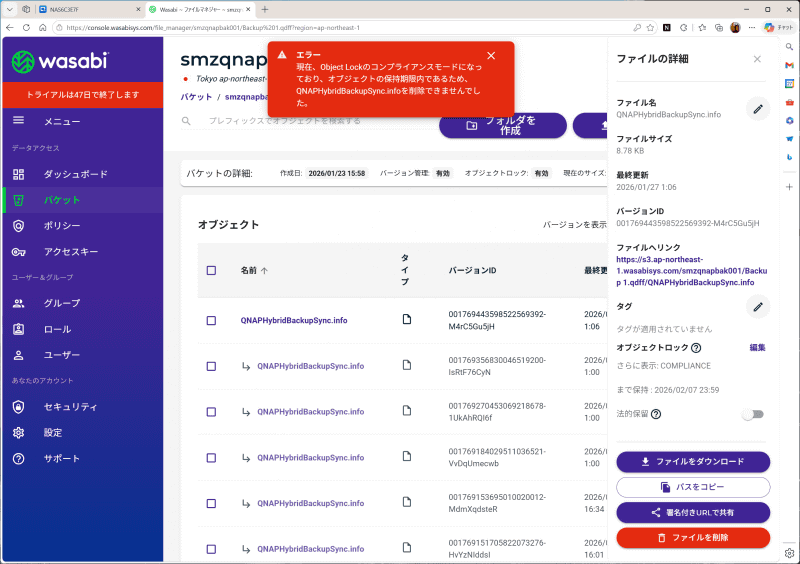Image resolution: width=800 pixels, height=564 pixels.
Task: Click the バージョンを表示 toggle label
Action: 574,225
